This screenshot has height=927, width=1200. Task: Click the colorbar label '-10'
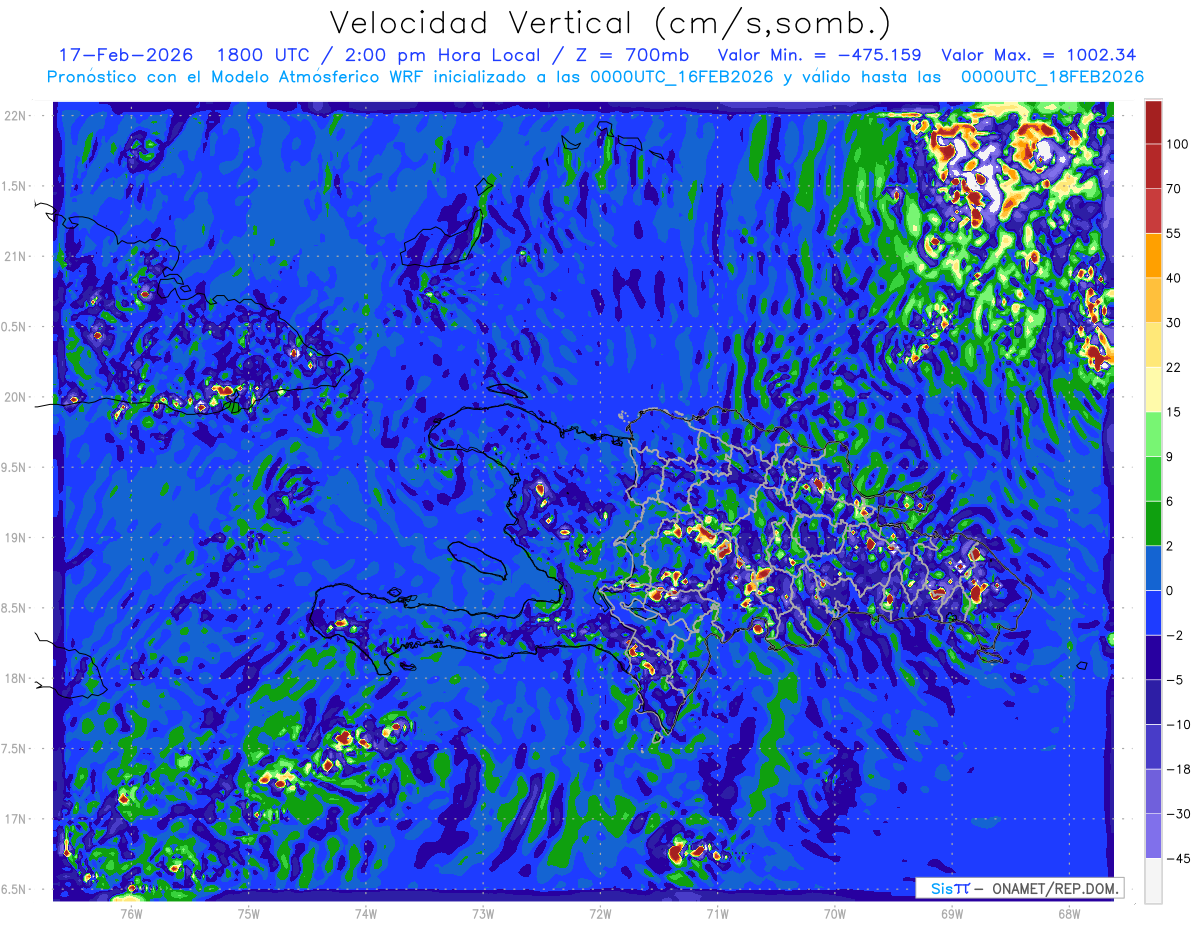[x=1177, y=725]
